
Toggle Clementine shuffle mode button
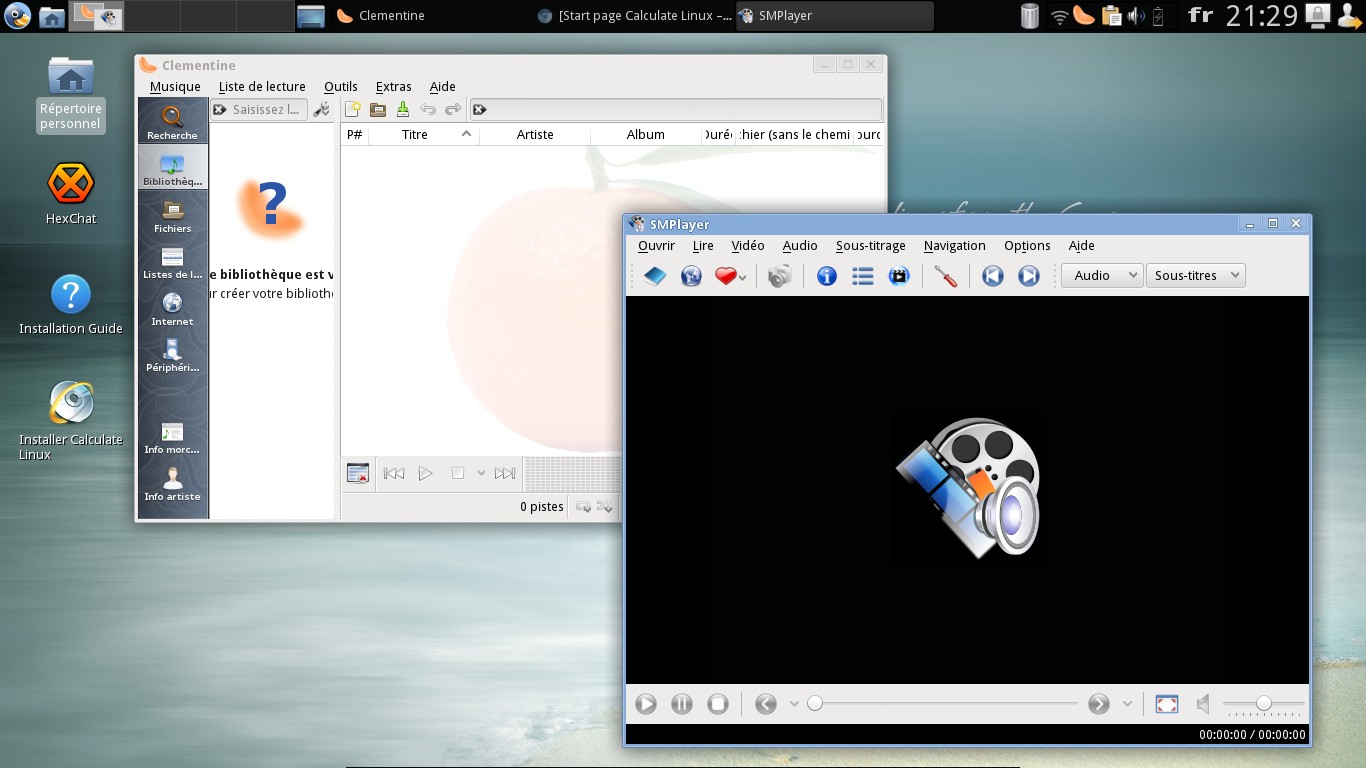tap(605, 507)
